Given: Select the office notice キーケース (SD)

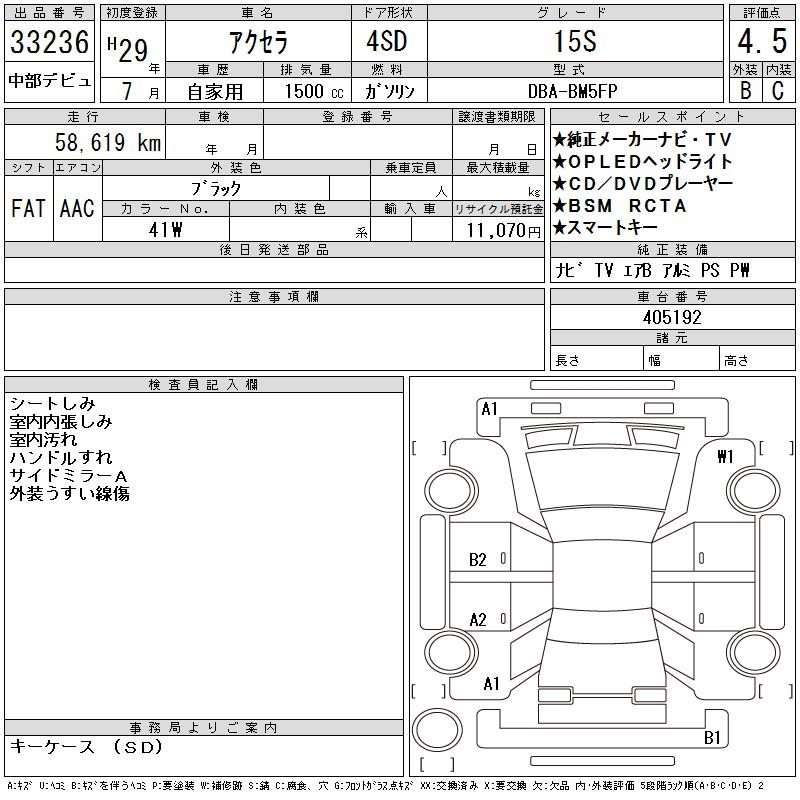Looking at the screenshot, I should (x=86, y=747).
